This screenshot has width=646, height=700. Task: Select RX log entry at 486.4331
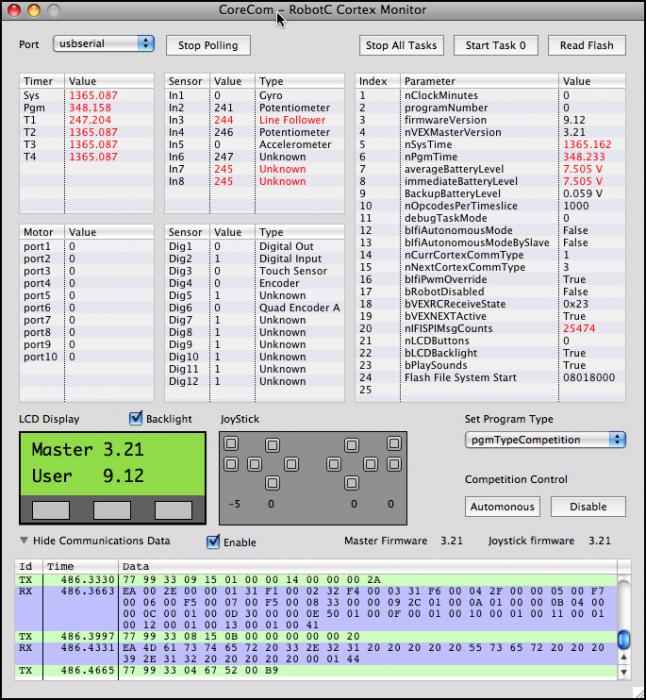click(x=316, y=653)
